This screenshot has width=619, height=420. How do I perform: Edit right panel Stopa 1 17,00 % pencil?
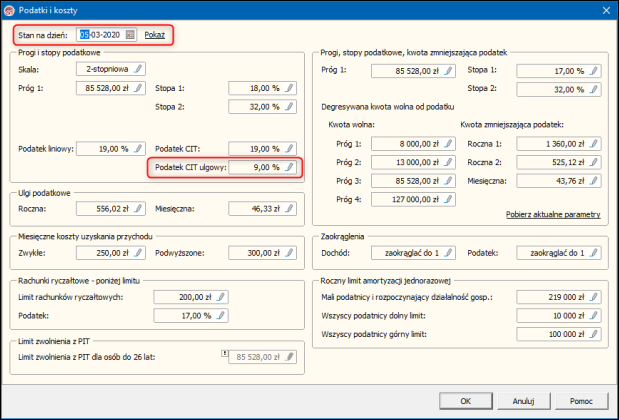tap(593, 71)
